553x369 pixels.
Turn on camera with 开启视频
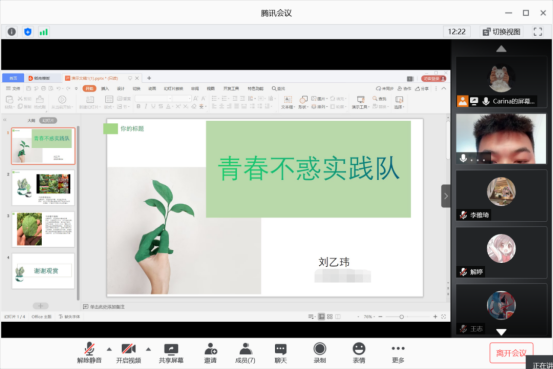point(129,353)
